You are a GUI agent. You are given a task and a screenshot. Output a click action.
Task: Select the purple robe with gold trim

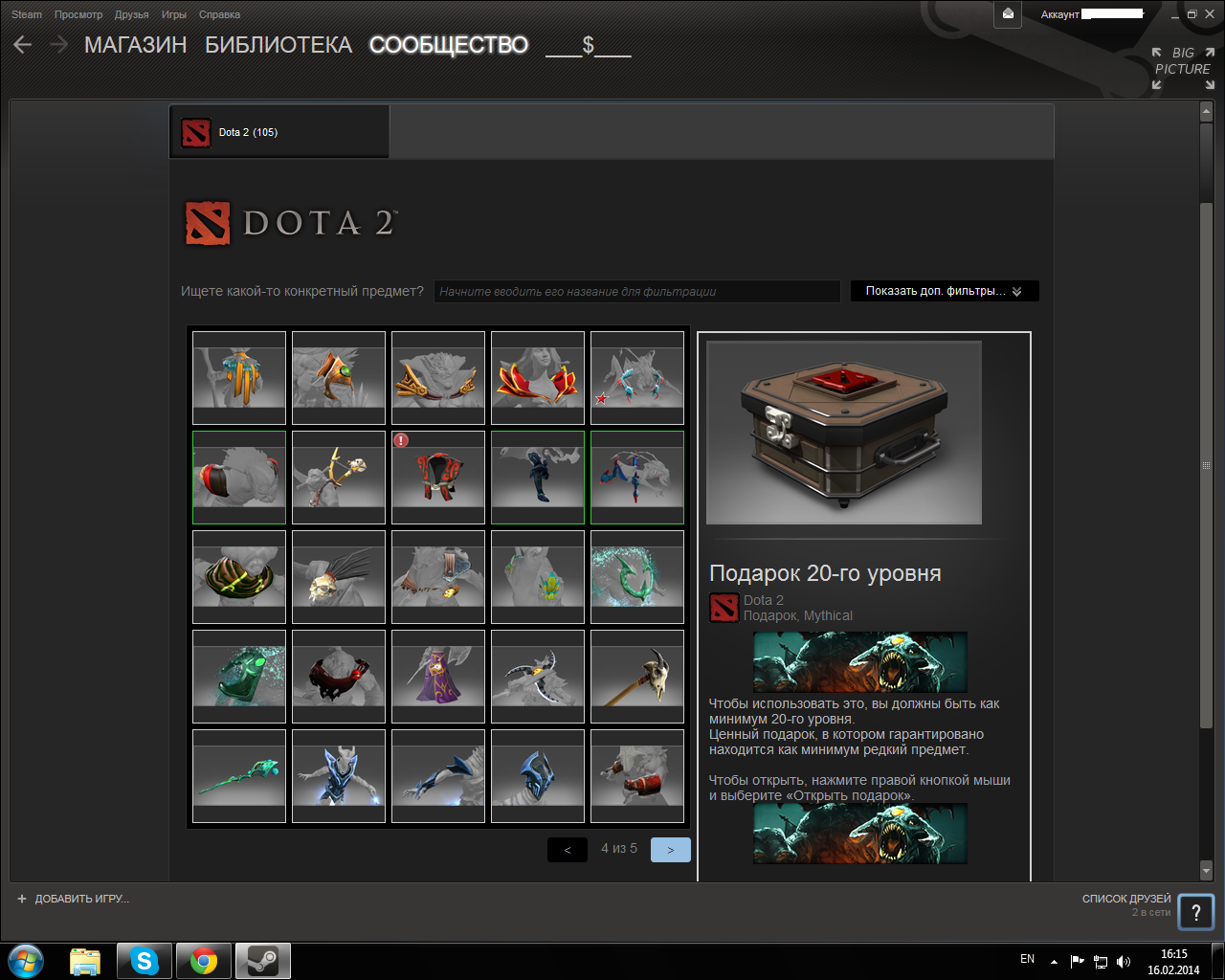click(x=438, y=677)
